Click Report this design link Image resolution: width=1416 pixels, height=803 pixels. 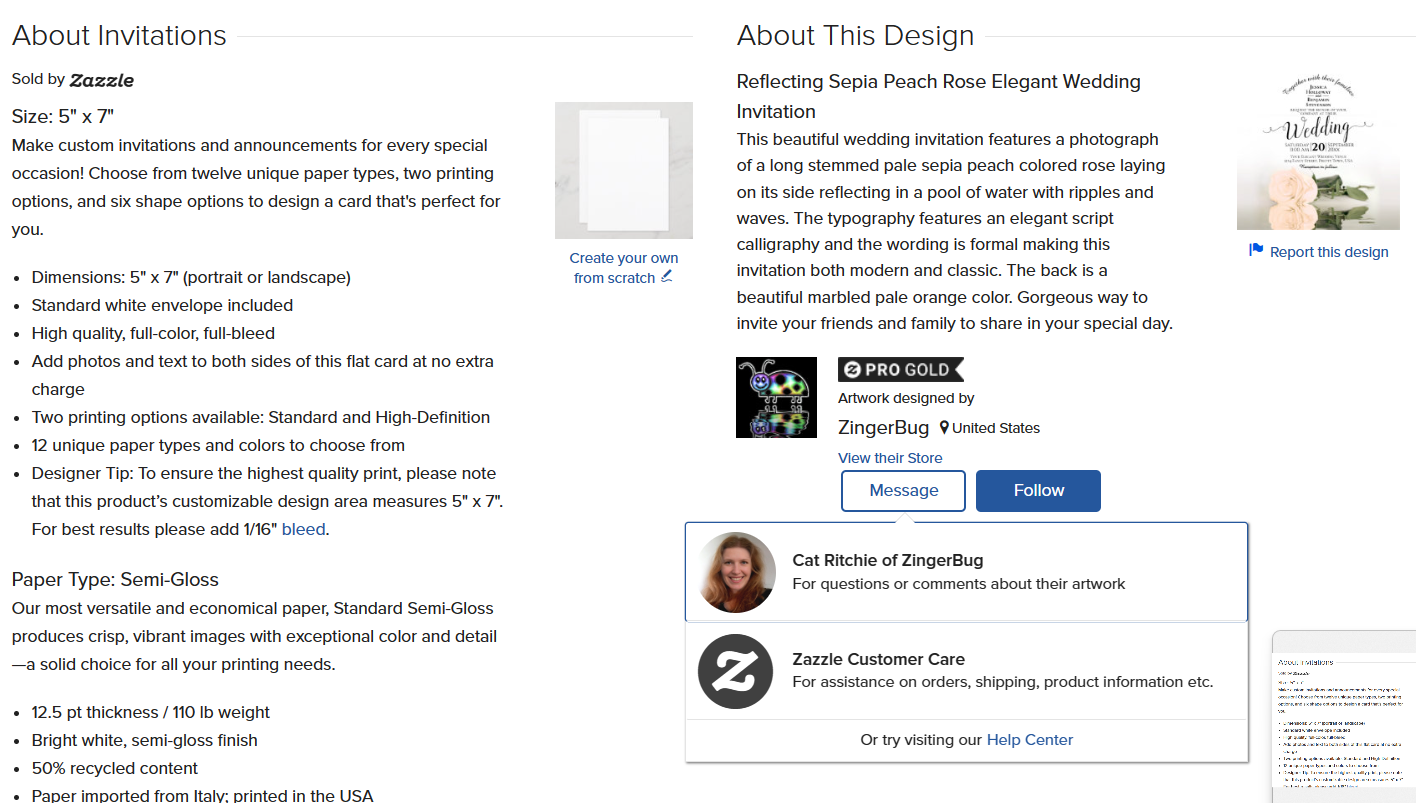coord(1329,252)
